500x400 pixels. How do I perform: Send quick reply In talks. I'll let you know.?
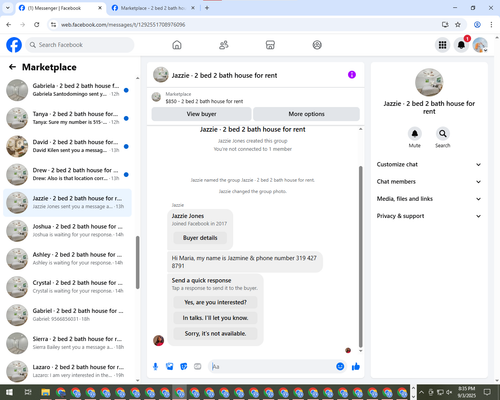215,318
